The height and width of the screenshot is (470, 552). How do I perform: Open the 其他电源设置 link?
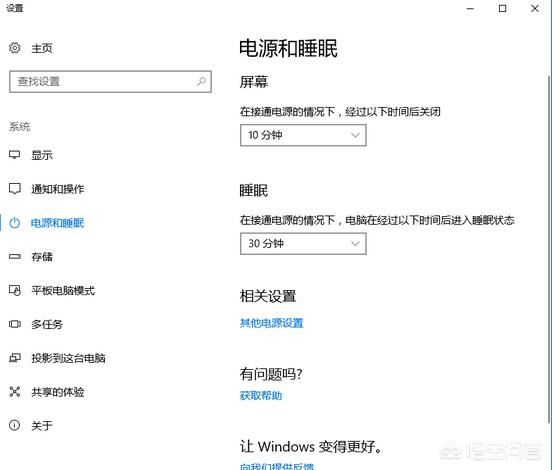coord(271,323)
